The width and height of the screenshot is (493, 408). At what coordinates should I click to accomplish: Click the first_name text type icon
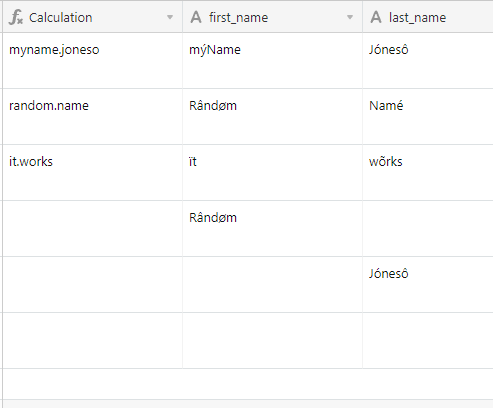coord(196,17)
